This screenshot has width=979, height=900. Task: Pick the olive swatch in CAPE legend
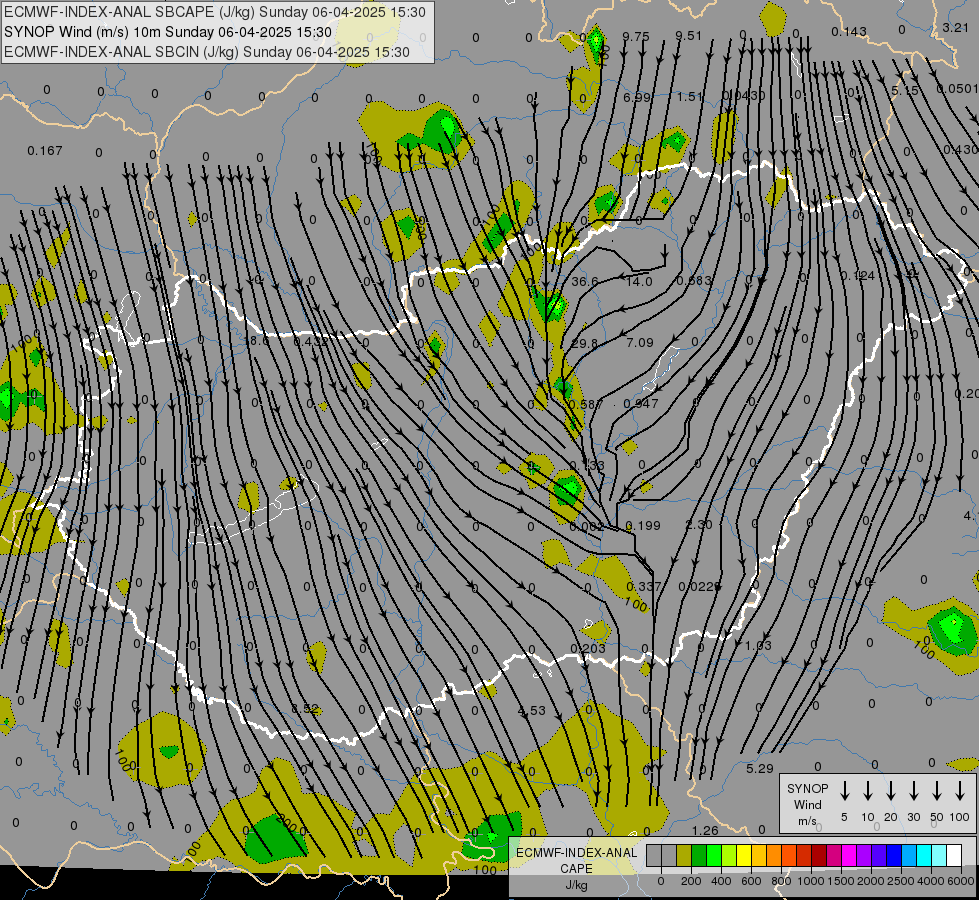[684, 855]
